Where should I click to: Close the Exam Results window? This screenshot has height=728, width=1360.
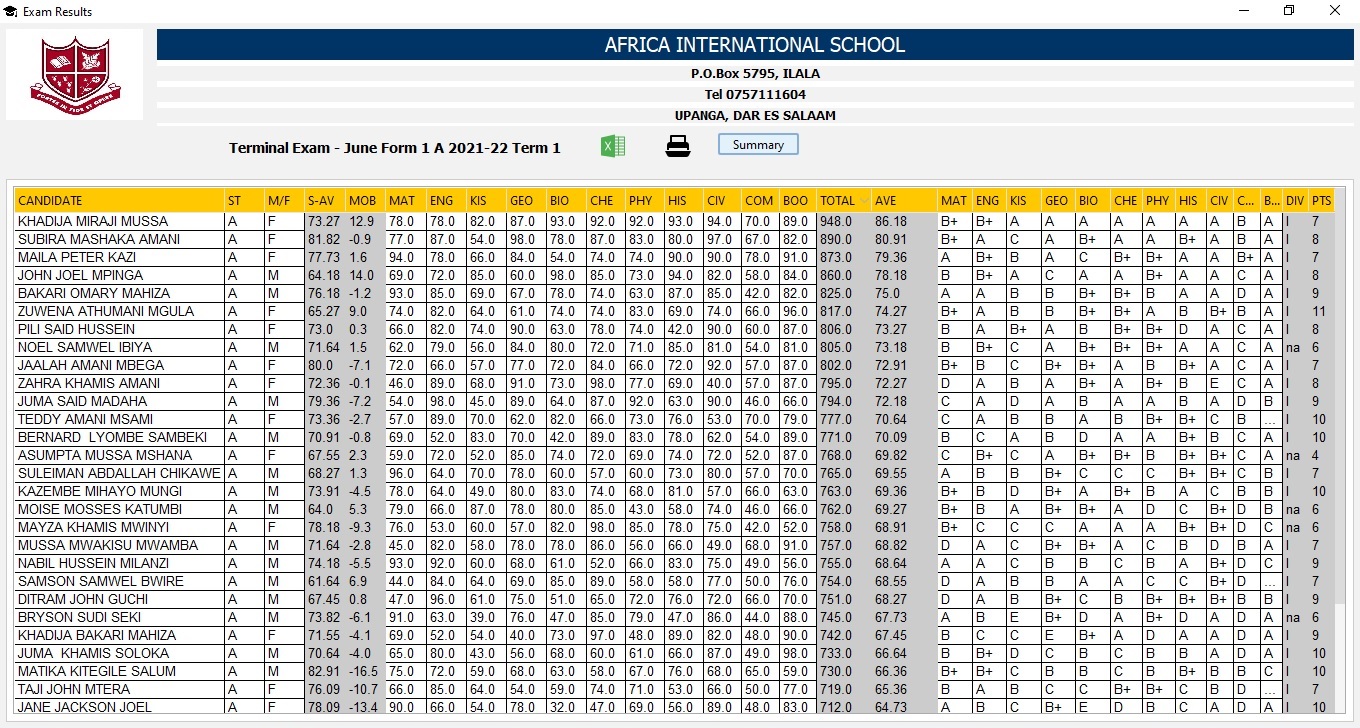click(x=1335, y=11)
